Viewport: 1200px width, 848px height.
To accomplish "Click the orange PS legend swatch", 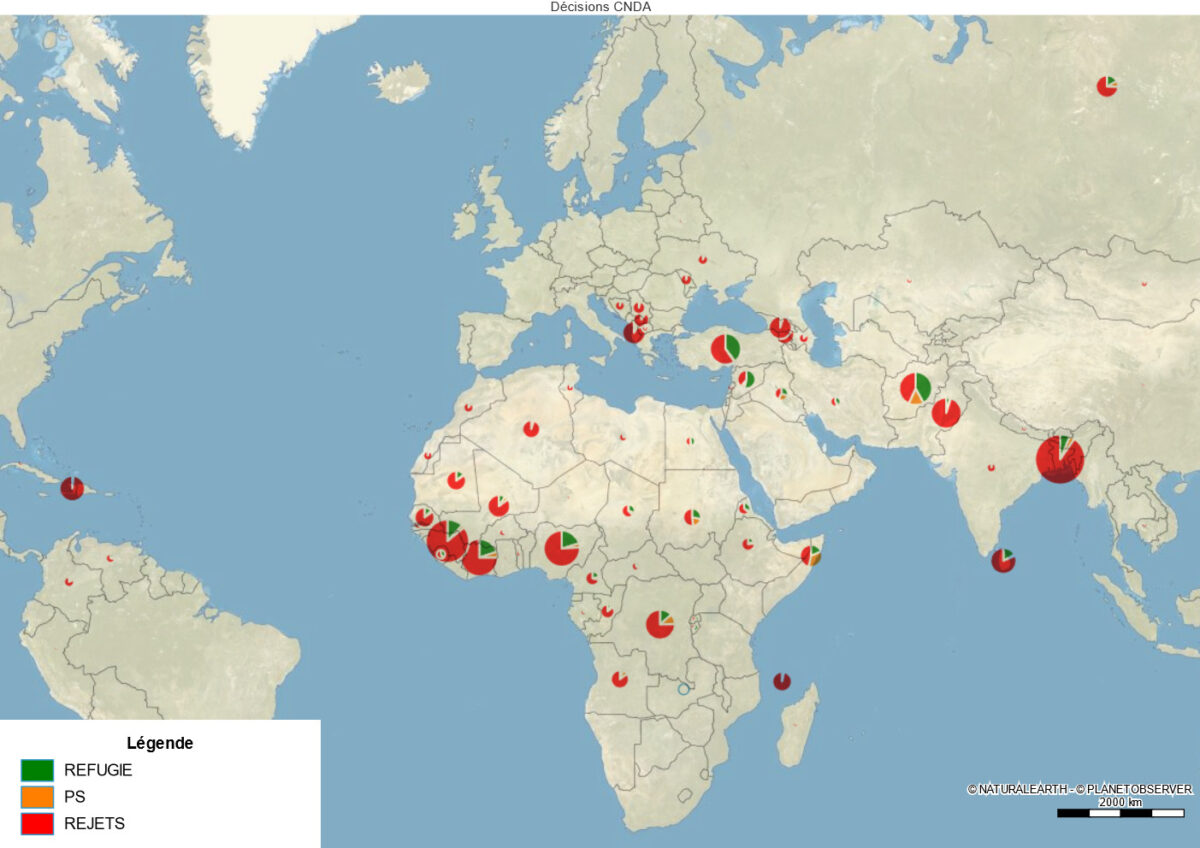I will (37, 797).
